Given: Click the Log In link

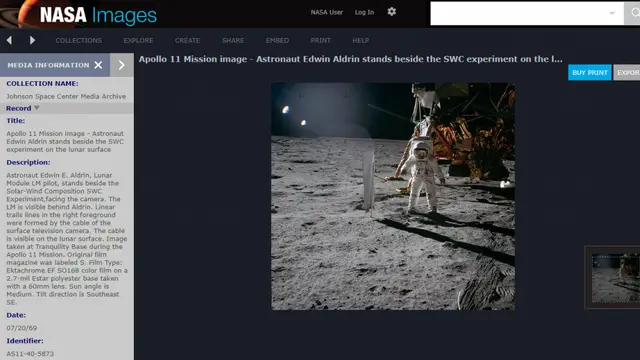Looking at the screenshot, I should click(x=364, y=12).
